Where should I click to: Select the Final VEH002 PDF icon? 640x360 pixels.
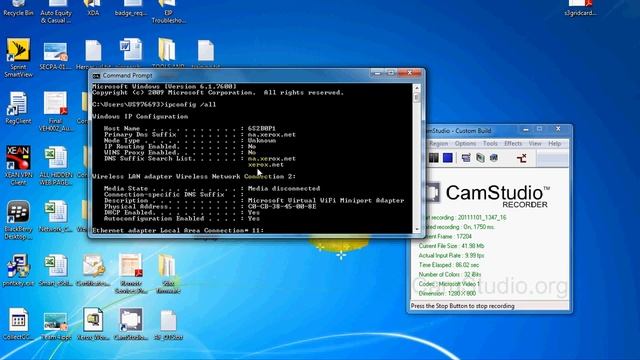pos(56,111)
